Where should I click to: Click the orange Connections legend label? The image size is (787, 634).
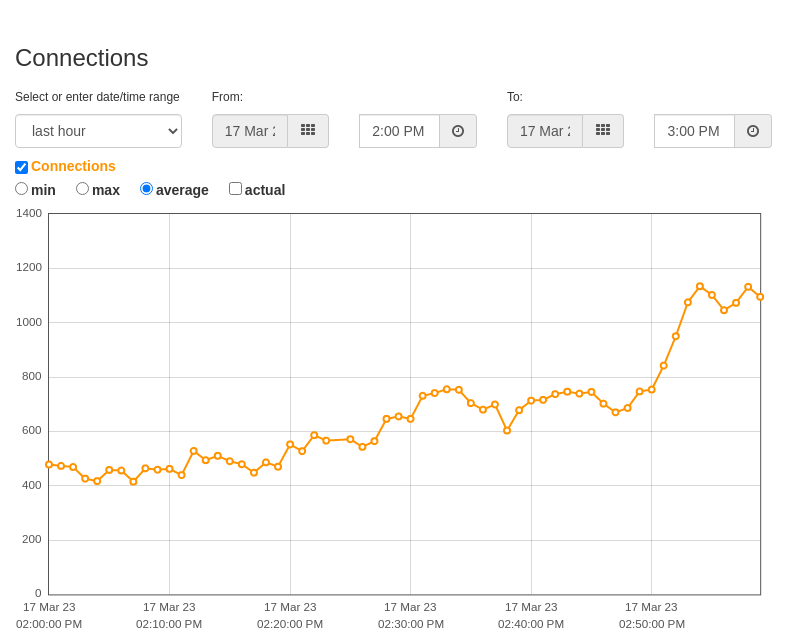(73, 166)
